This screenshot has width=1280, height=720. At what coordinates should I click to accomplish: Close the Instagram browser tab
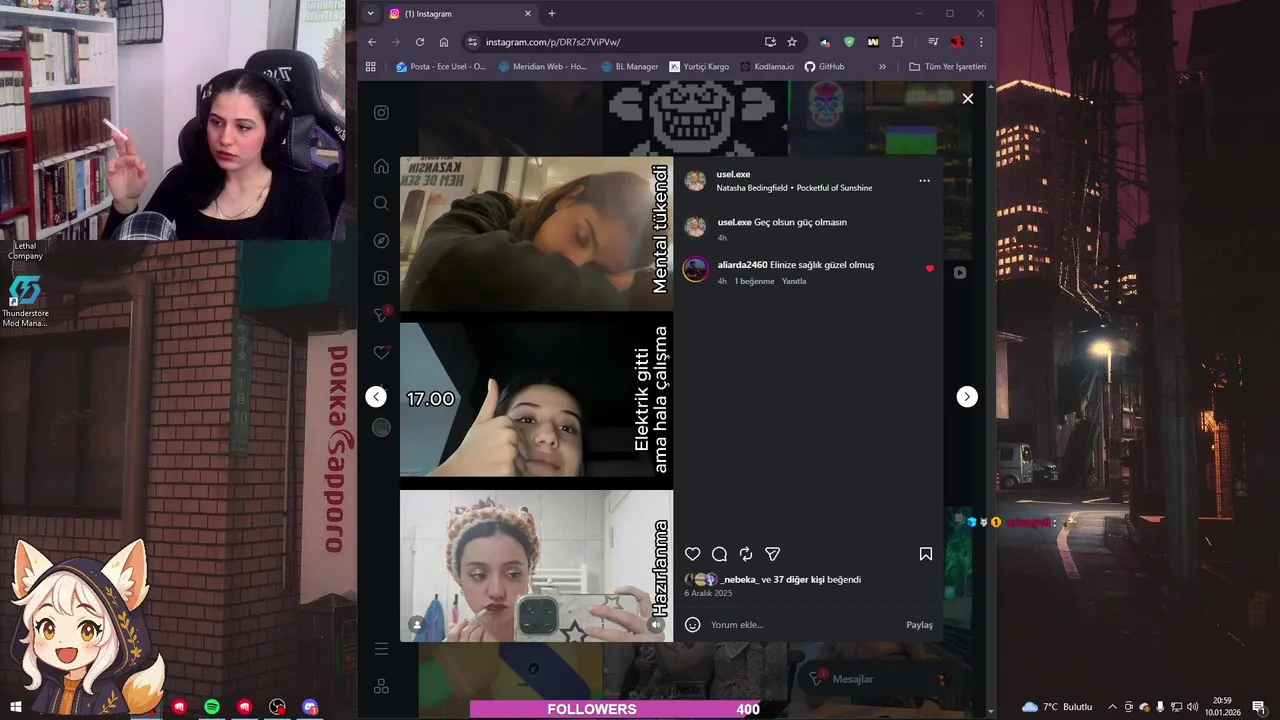tap(528, 14)
